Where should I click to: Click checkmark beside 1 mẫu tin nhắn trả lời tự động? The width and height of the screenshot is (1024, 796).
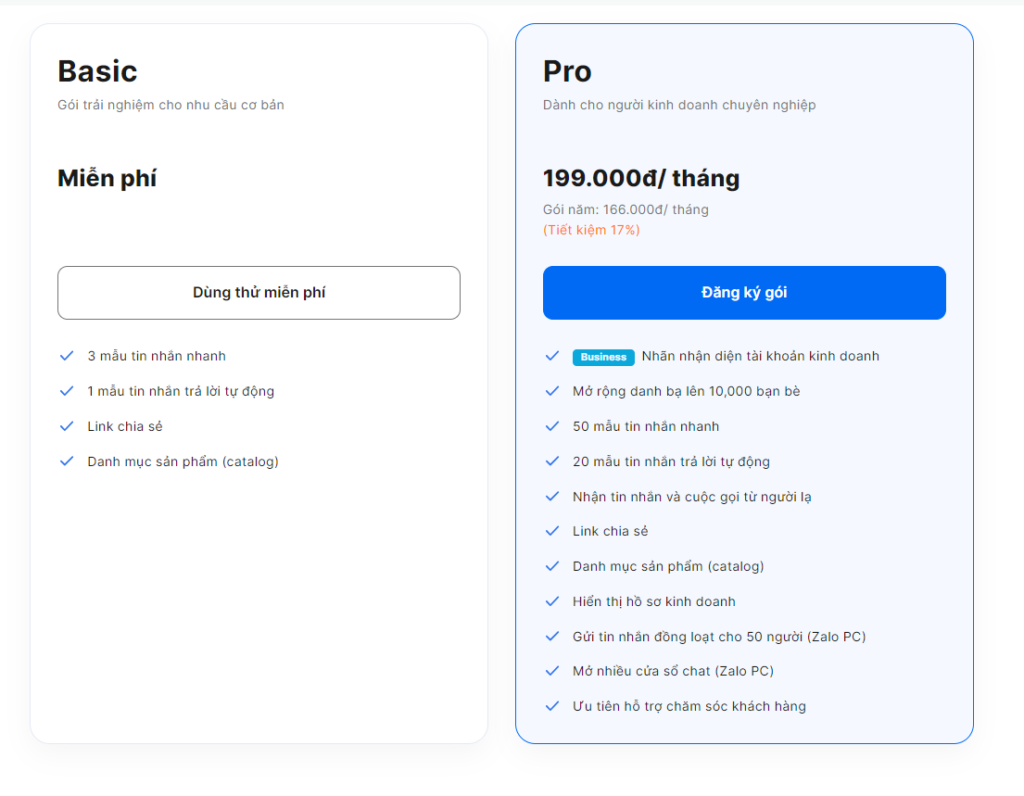coord(67,391)
